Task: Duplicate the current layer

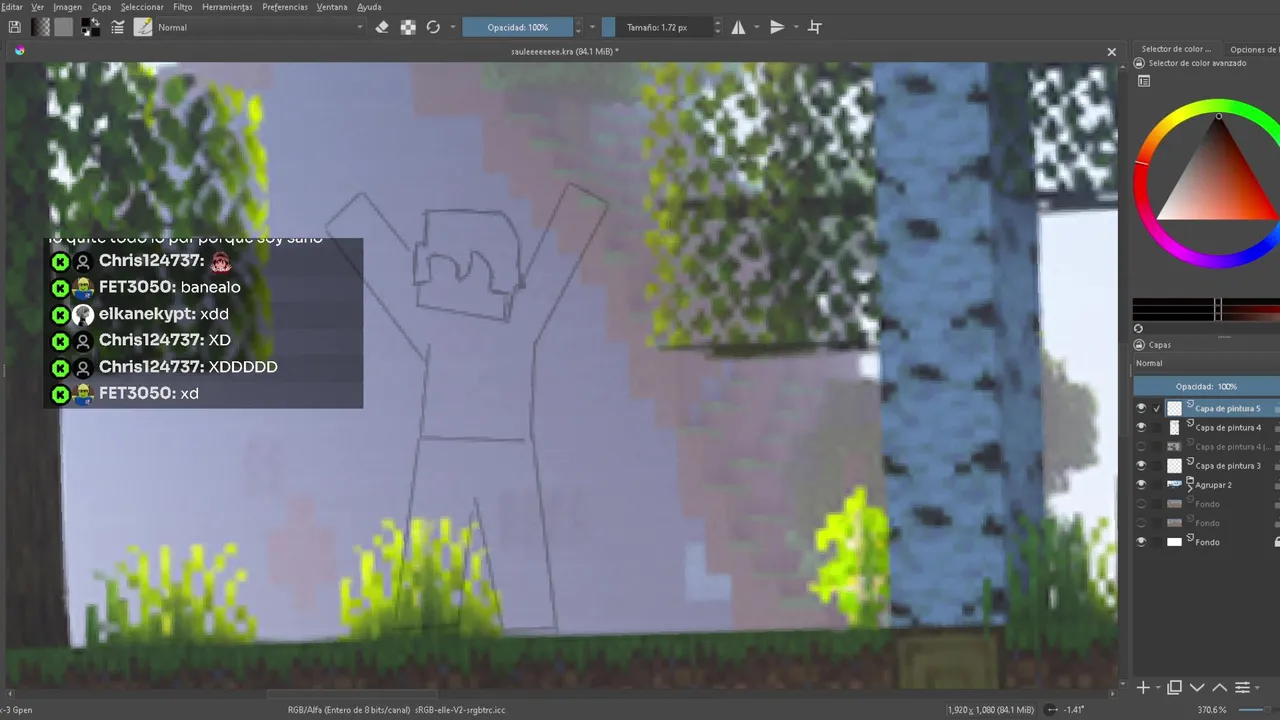Action: pyautogui.click(x=1175, y=687)
